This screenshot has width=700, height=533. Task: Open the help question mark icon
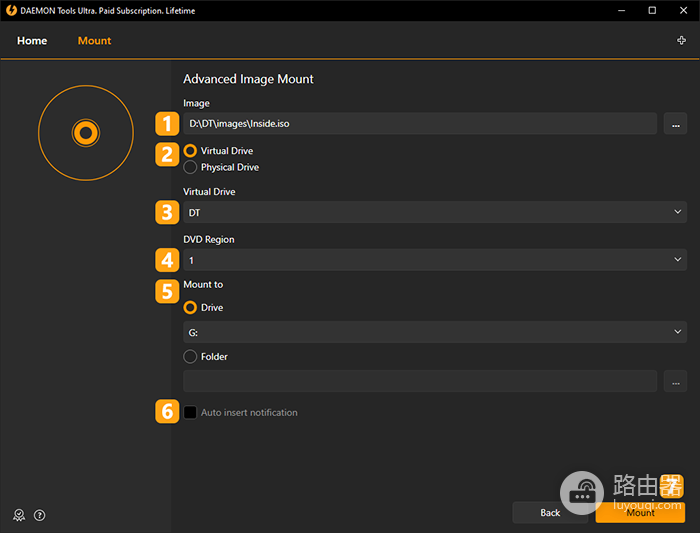pyautogui.click(x=40, y=515)
